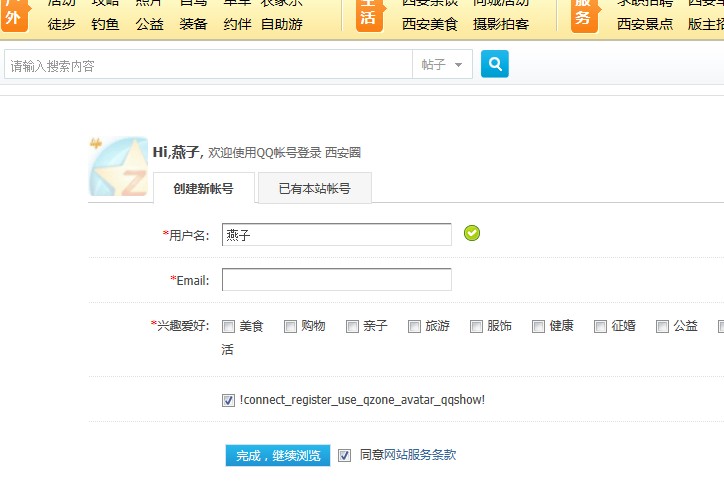Open the 网站服务条款 link
Viewport: 724px width, 487px height.
[x=420, y=455]
